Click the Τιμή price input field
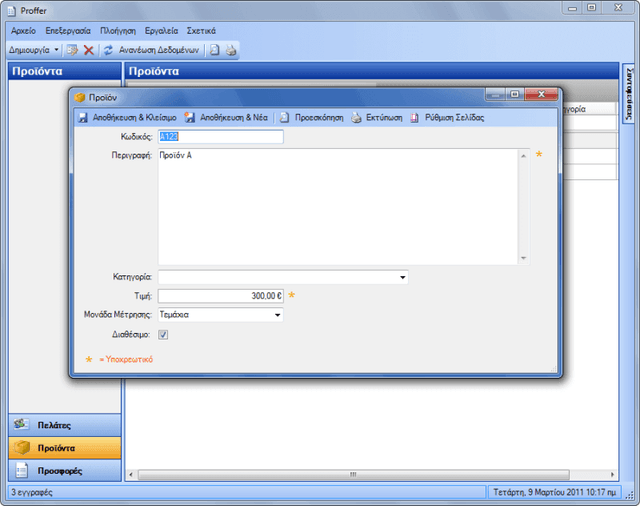This screenshot has height=506, width=640. (221, 296)
